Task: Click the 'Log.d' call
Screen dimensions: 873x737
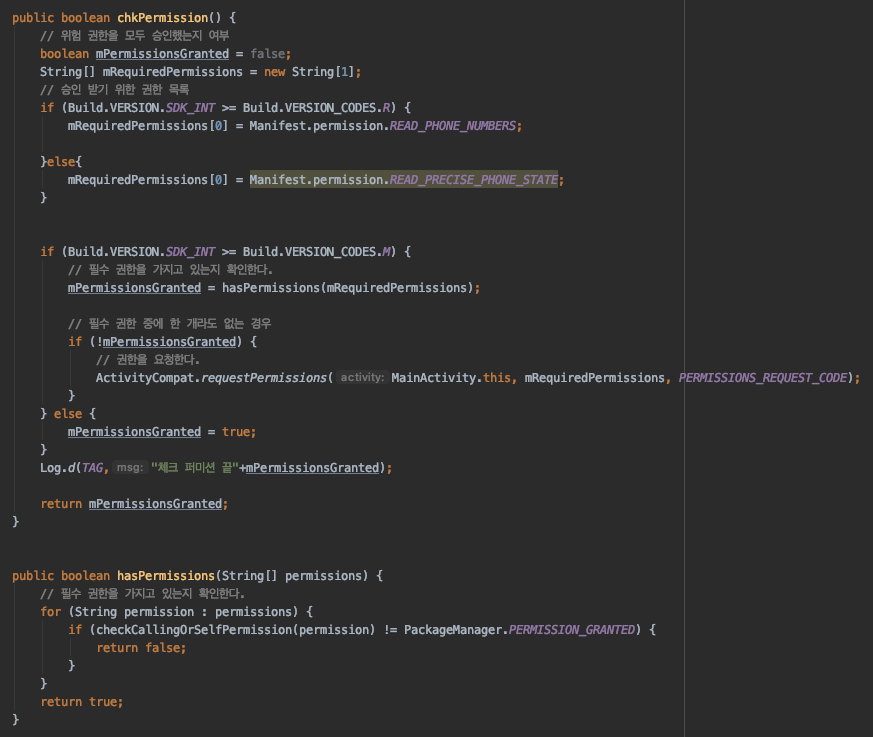Action: 57,468
